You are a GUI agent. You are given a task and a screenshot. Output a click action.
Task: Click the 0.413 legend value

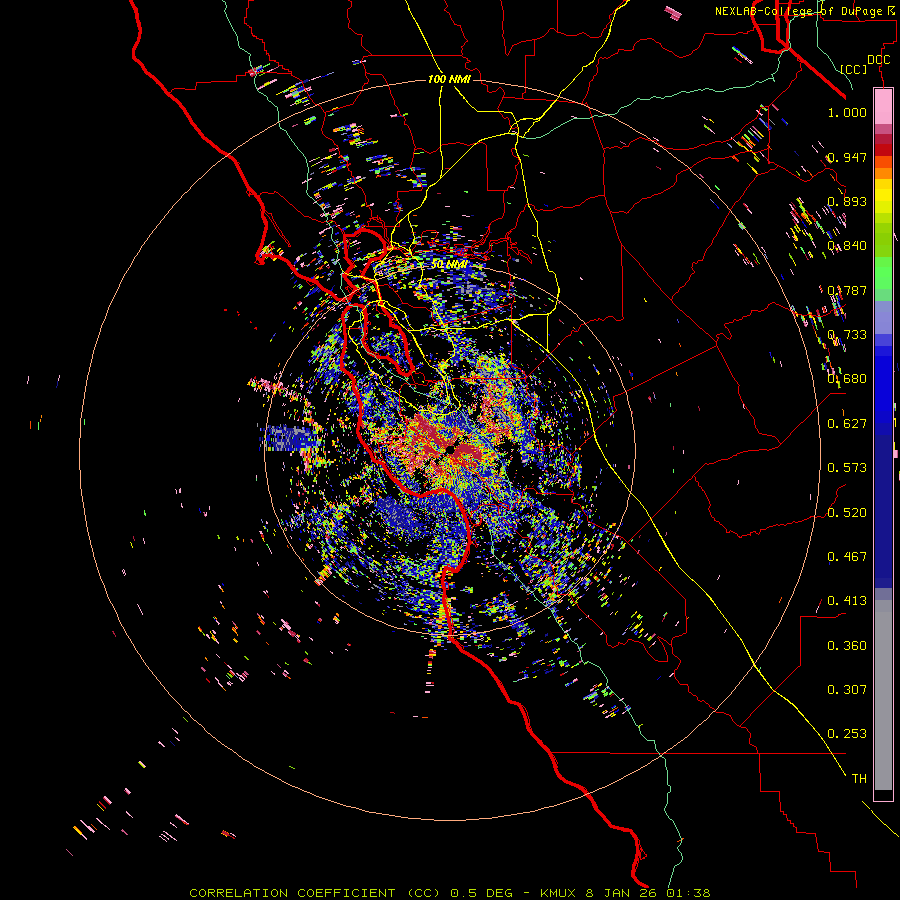pyautogui.click(x=847, y=601)
